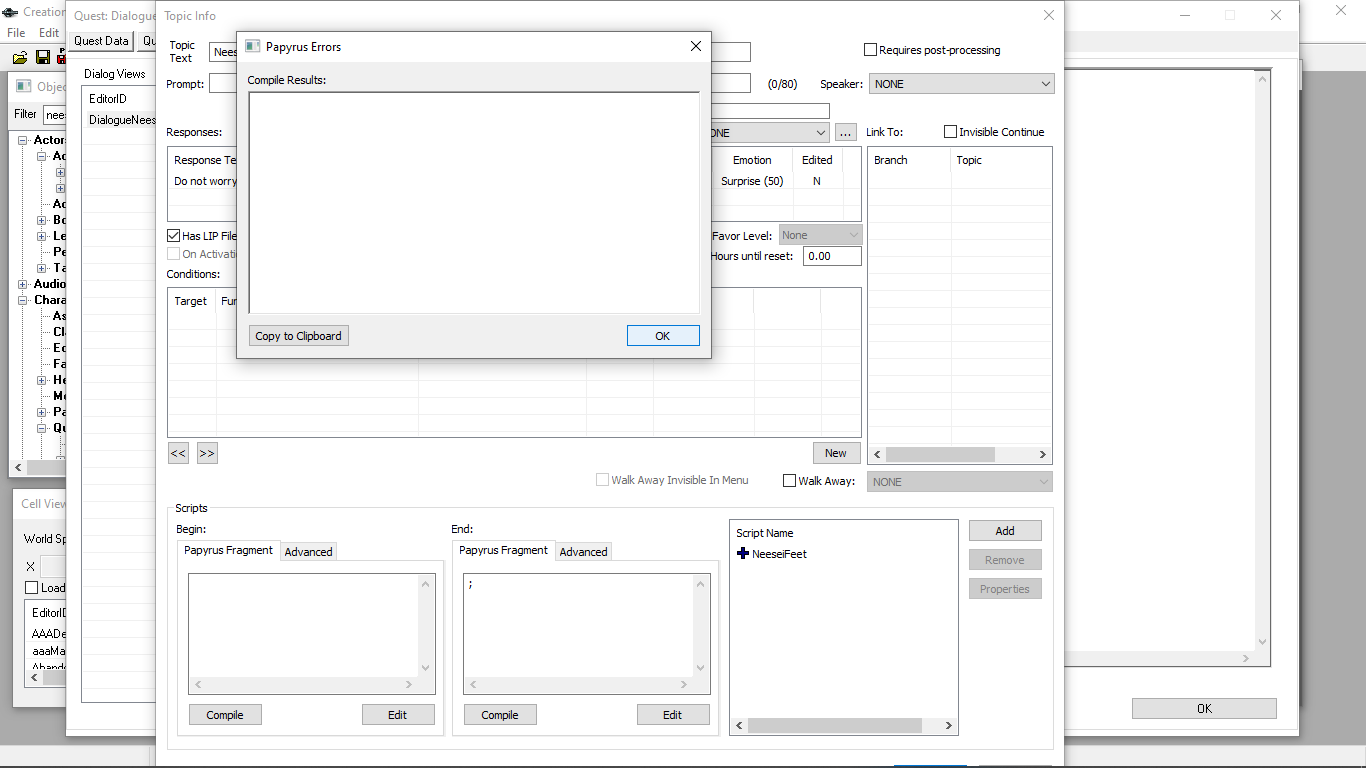This screenshot has height=768, width=1366.
Task: Click the Link To list horizontal scrollbar
Action: click(x=940, y=454)
